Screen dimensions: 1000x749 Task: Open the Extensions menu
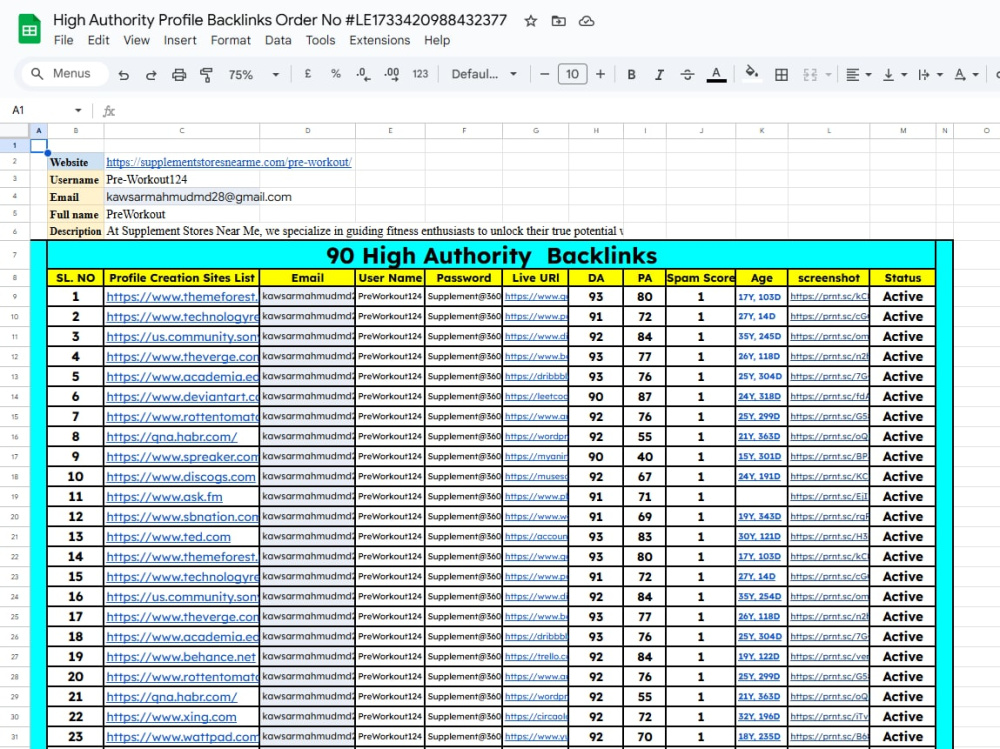coord(379,40)
